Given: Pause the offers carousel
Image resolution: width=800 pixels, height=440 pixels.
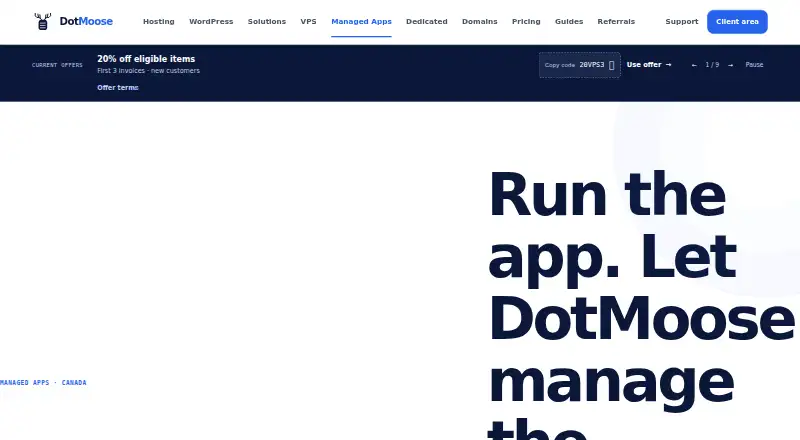Looking at the screenshot, I should (x=754, y=65).
